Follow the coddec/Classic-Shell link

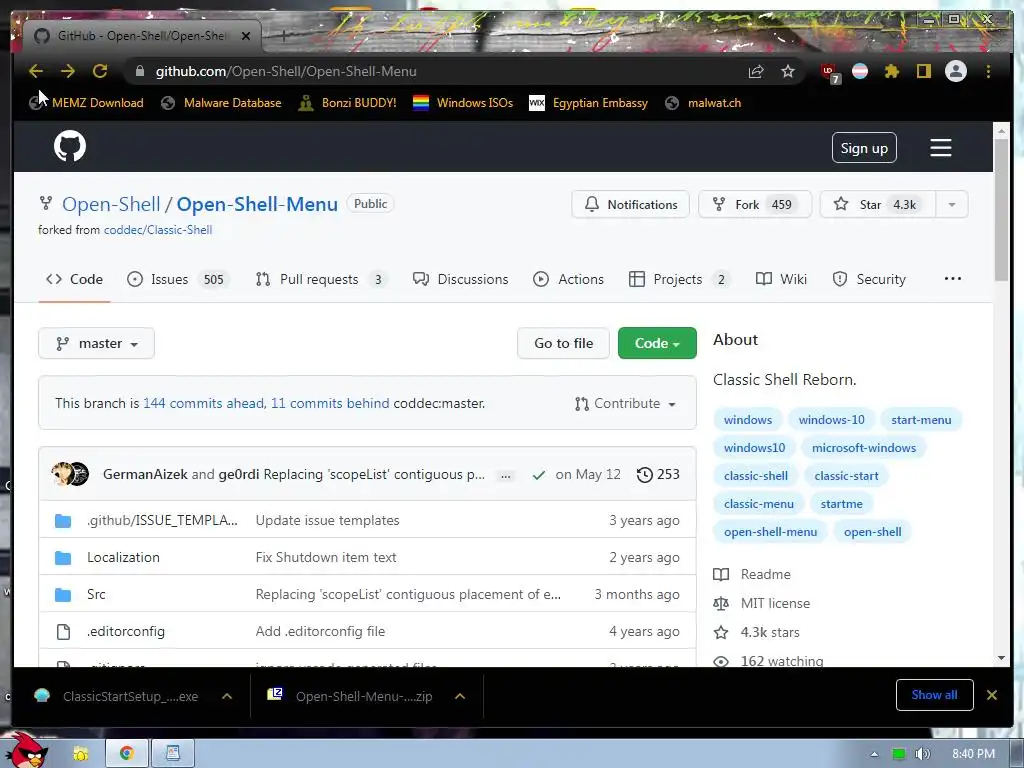tap(158, 230)
